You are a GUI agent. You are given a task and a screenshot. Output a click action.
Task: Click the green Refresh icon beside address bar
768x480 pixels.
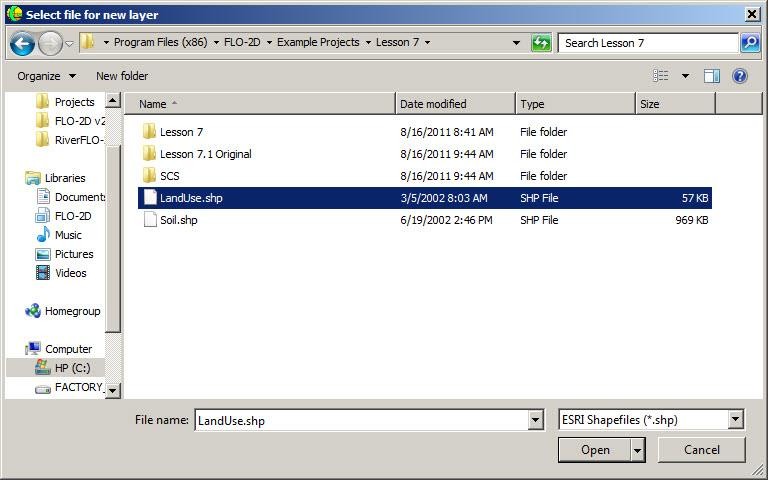click(x=541, y=43)
